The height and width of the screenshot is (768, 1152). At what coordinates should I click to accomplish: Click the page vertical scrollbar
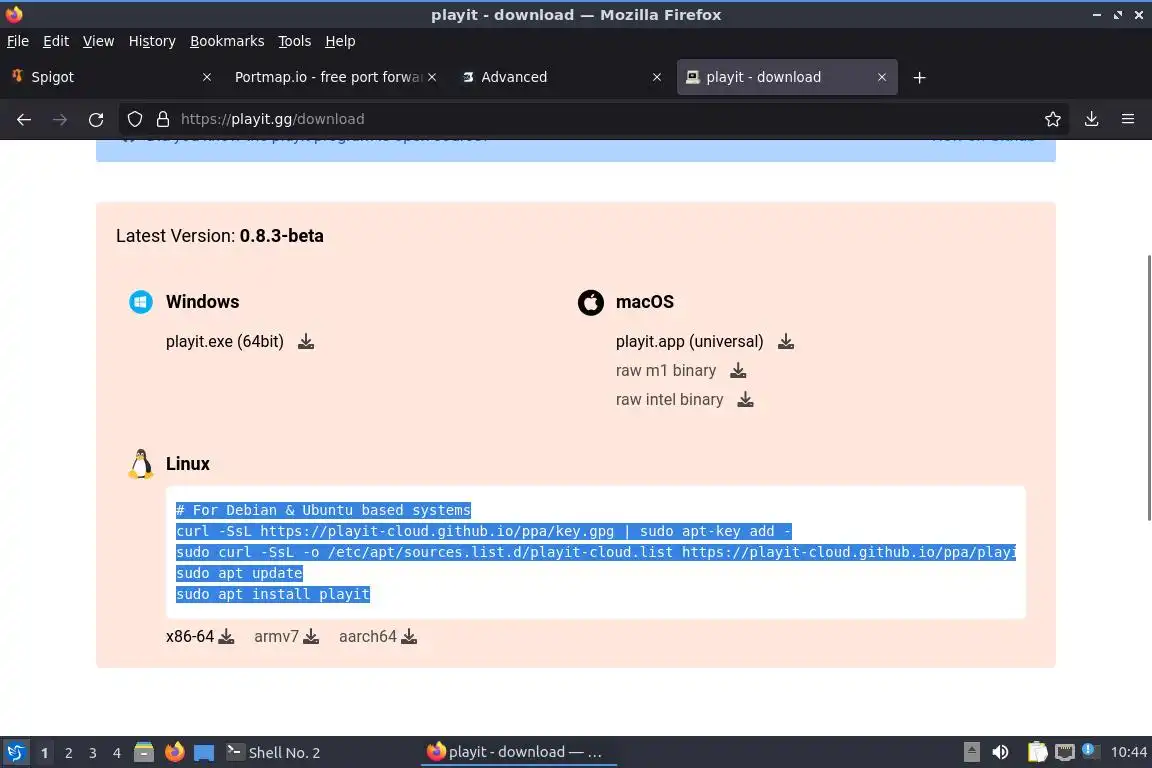pos(1148,387)
